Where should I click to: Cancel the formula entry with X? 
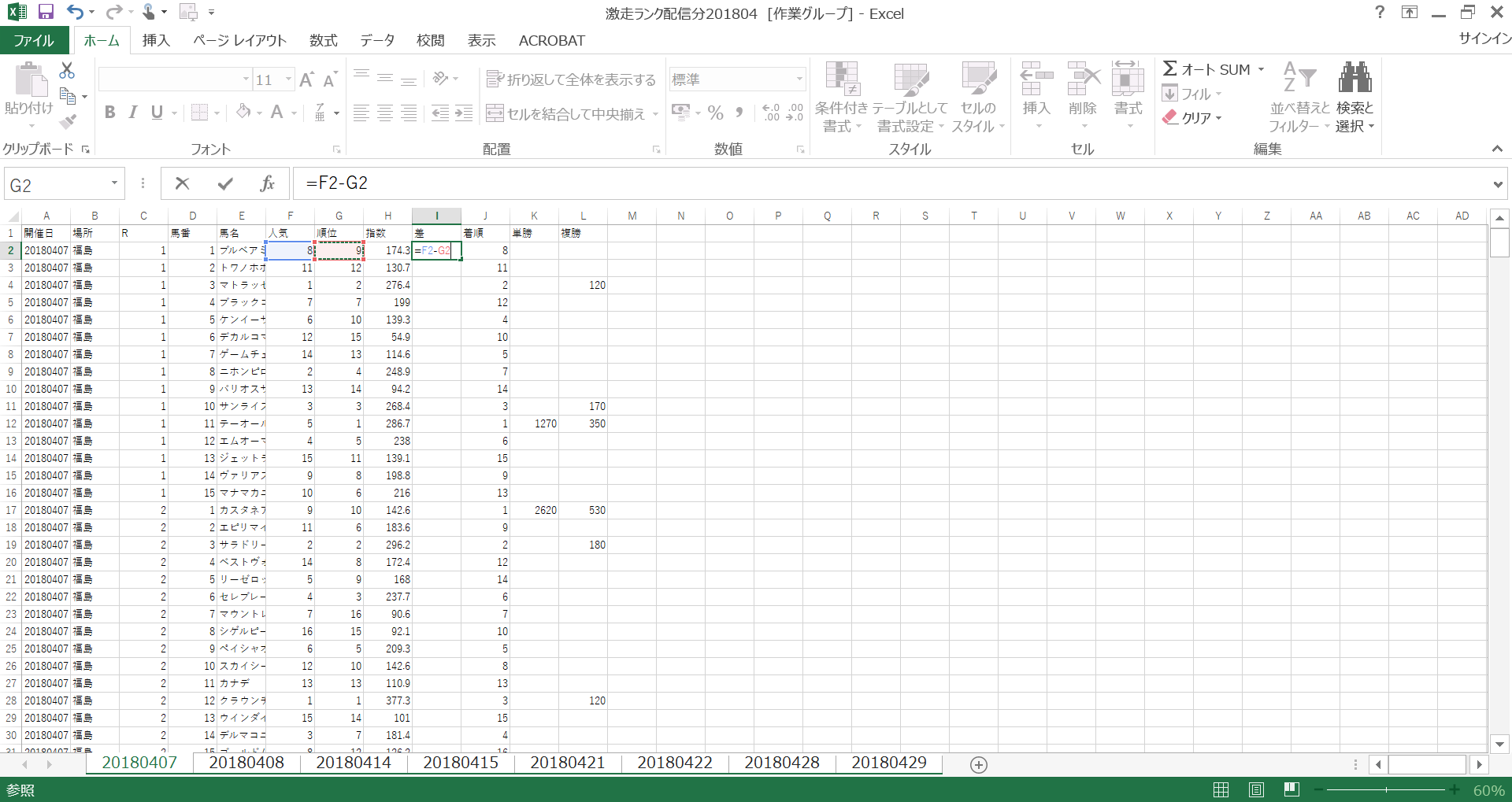tap(183, 183)
